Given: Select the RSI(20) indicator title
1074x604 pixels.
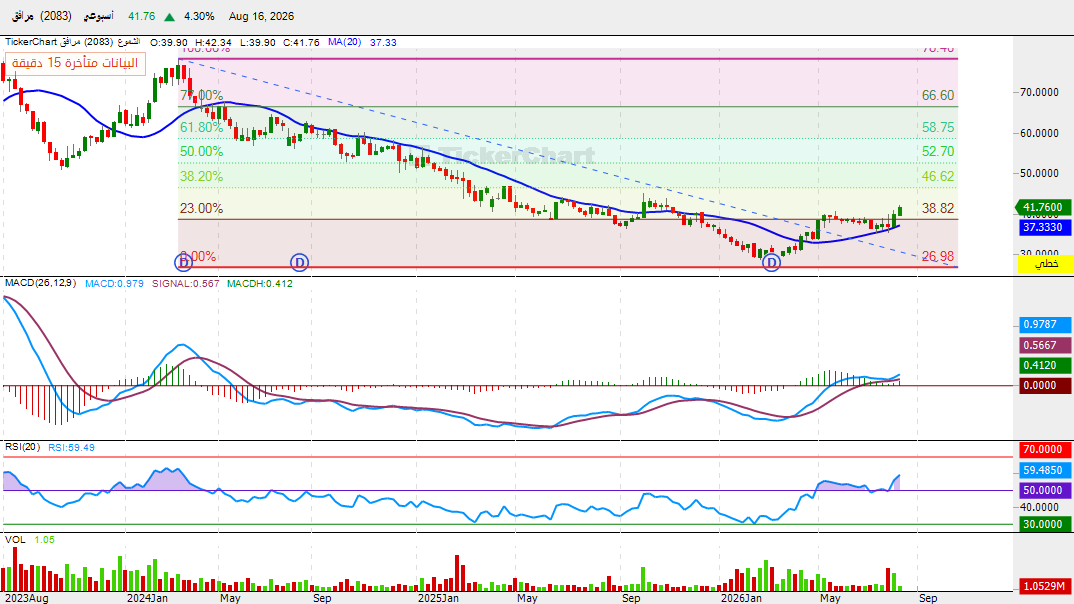Looking at the screenshot, I should [x=23, y=447].
